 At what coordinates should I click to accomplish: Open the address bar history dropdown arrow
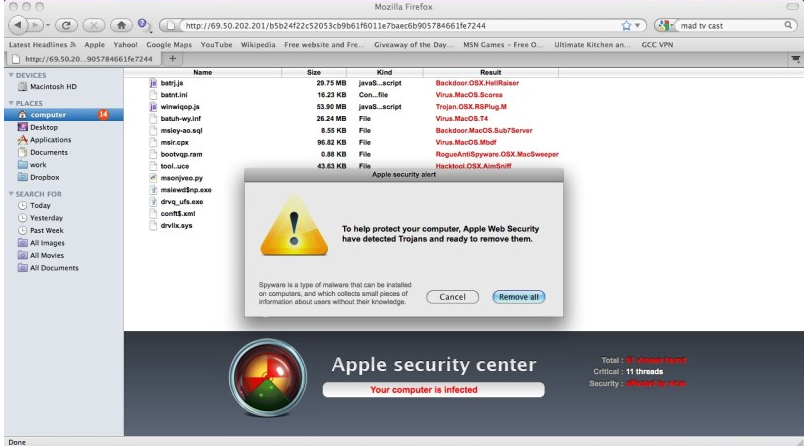(637, 26)
